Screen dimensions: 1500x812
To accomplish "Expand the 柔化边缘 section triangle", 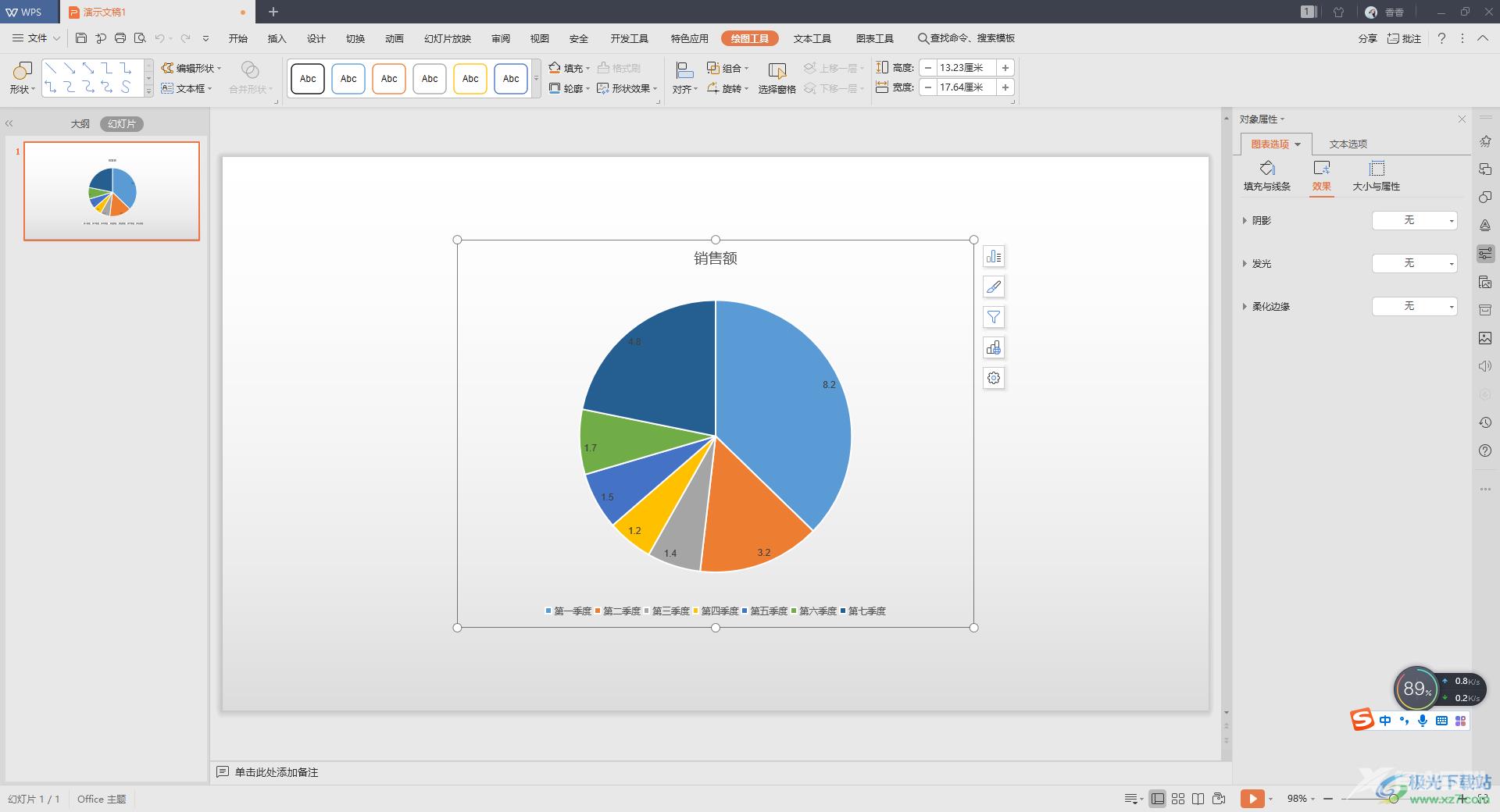I will [x=1245, y=306].
